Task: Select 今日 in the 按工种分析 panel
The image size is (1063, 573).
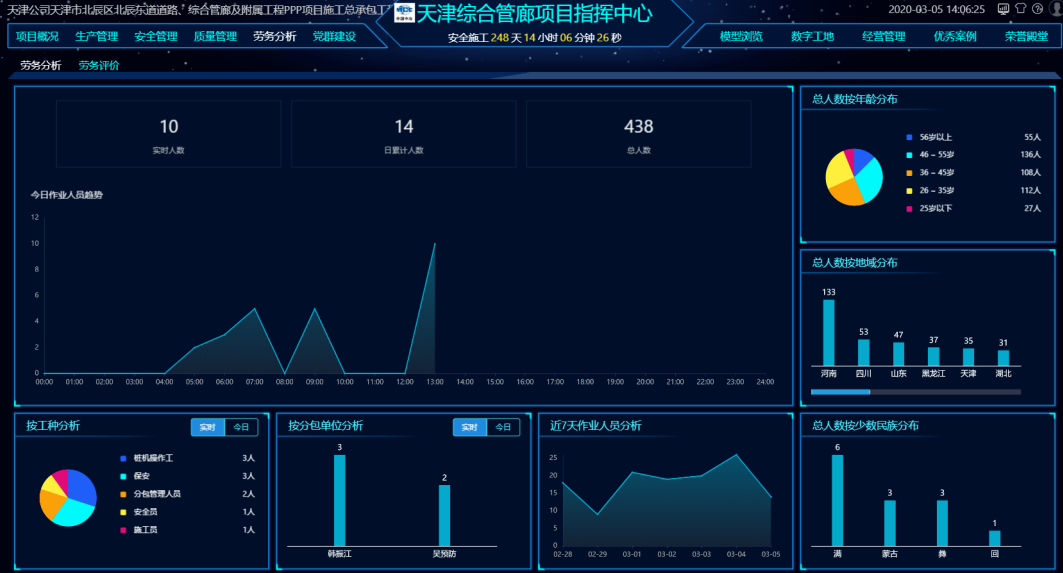Action: point(241,427)
